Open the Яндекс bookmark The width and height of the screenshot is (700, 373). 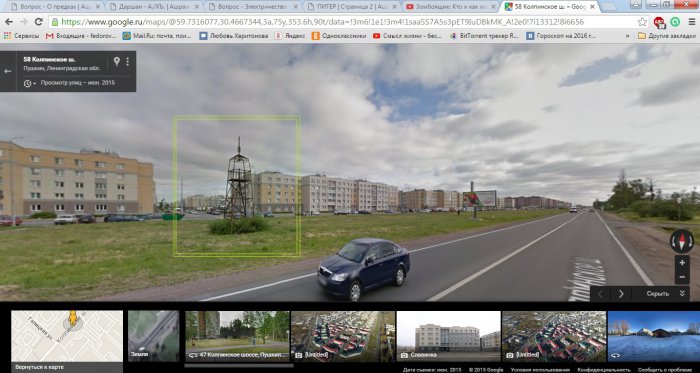point(290,36)
